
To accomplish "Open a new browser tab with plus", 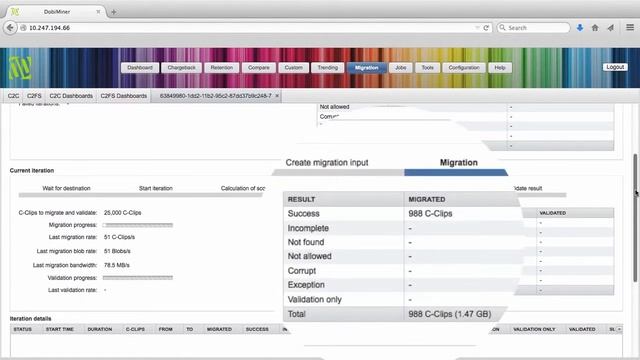I will point(113,12).
